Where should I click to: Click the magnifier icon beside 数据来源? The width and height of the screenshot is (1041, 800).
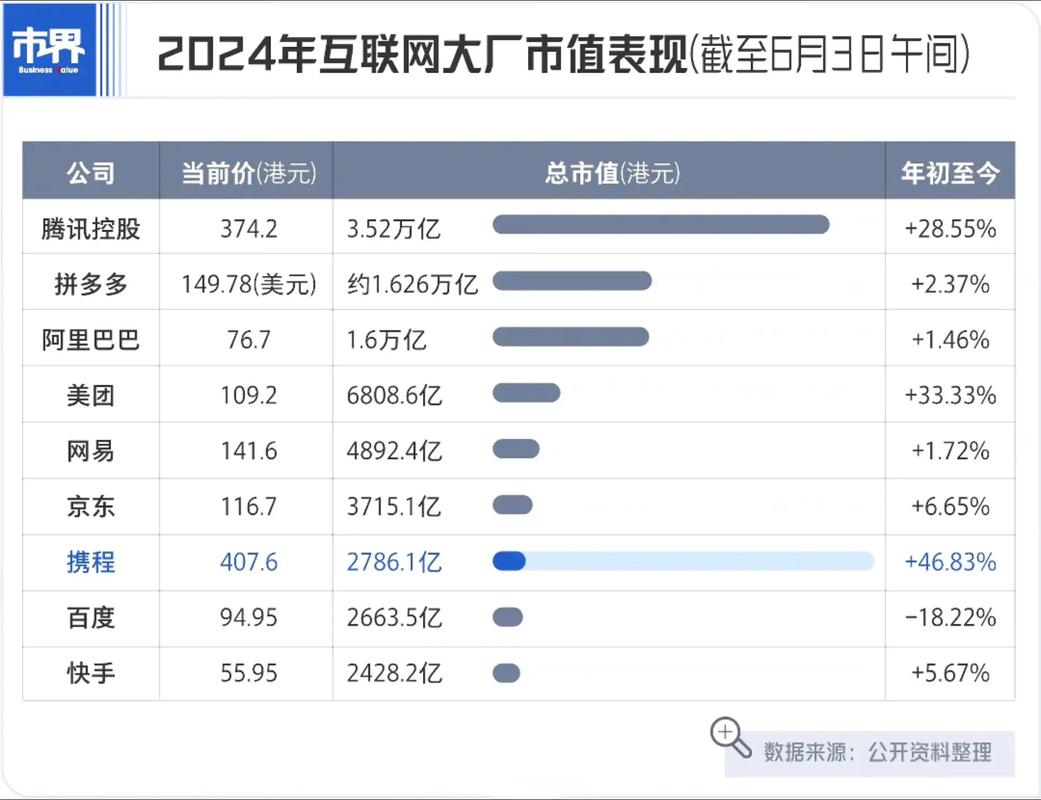(730, 737)
